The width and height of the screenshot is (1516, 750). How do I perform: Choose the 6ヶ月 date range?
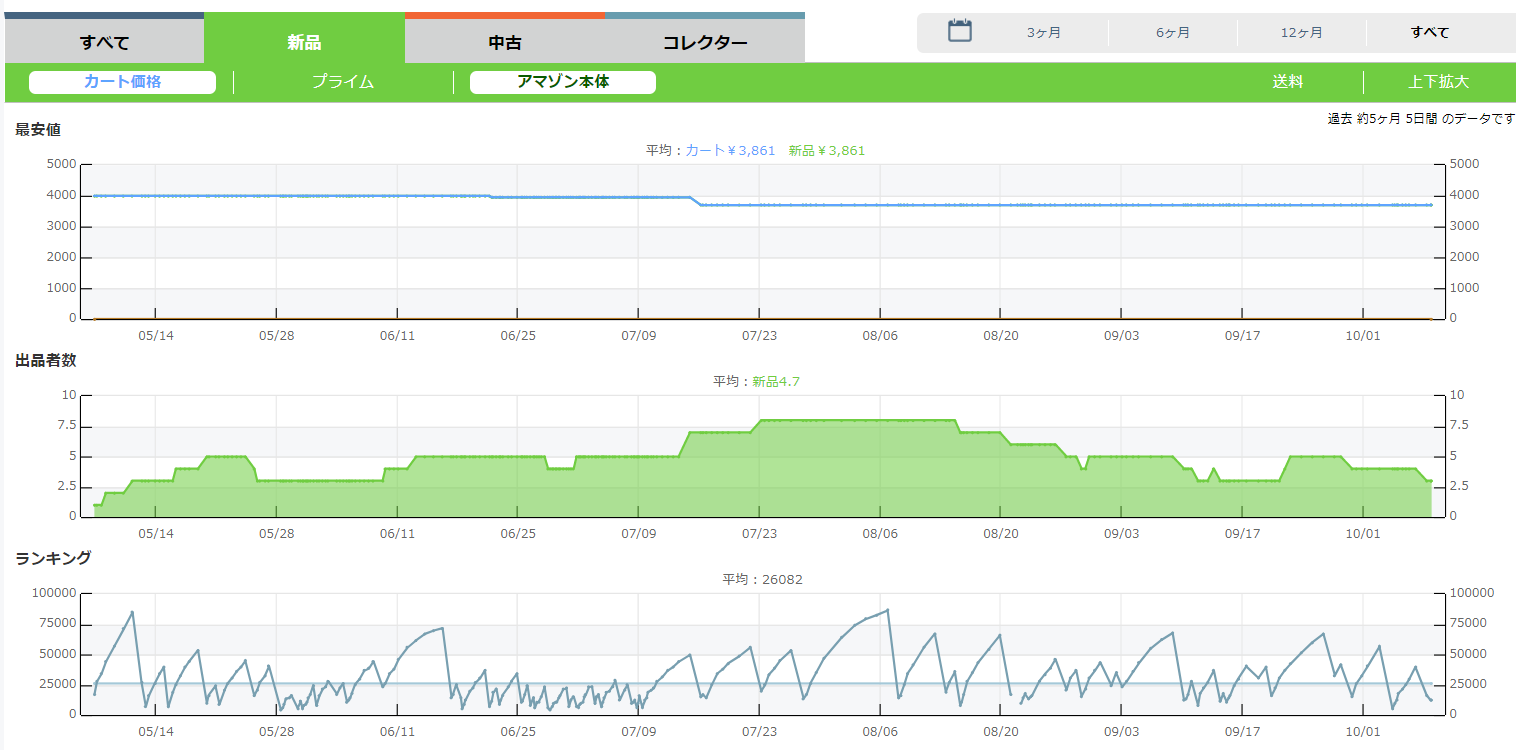coord(1172,32)
